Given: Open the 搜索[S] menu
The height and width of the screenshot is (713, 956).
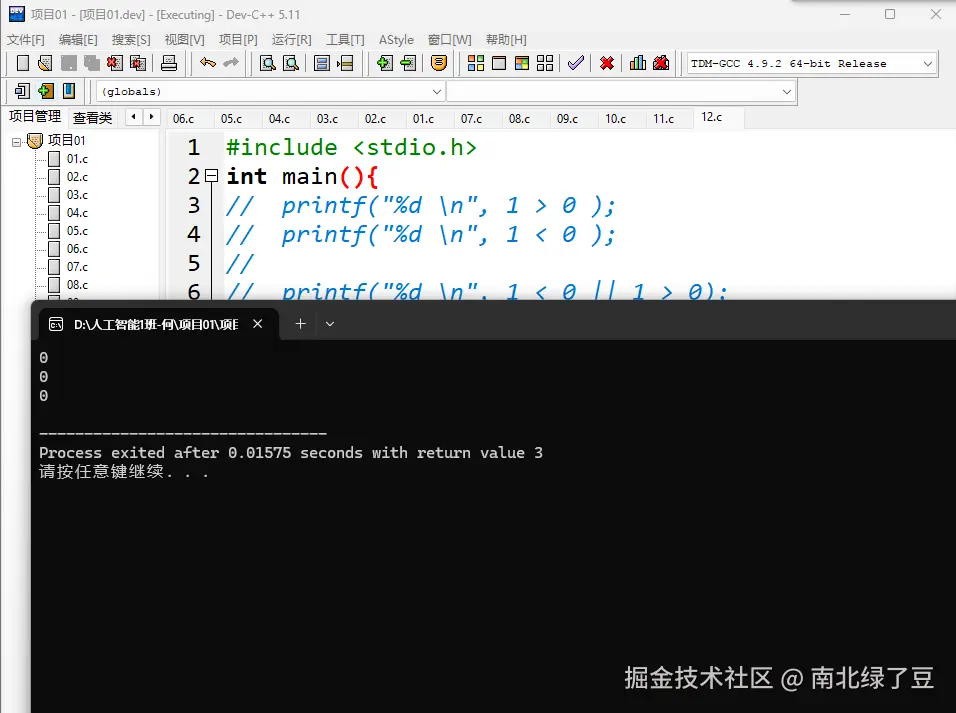Looking at the screenshot, I should pyautogui.click(x=131, y=40).
